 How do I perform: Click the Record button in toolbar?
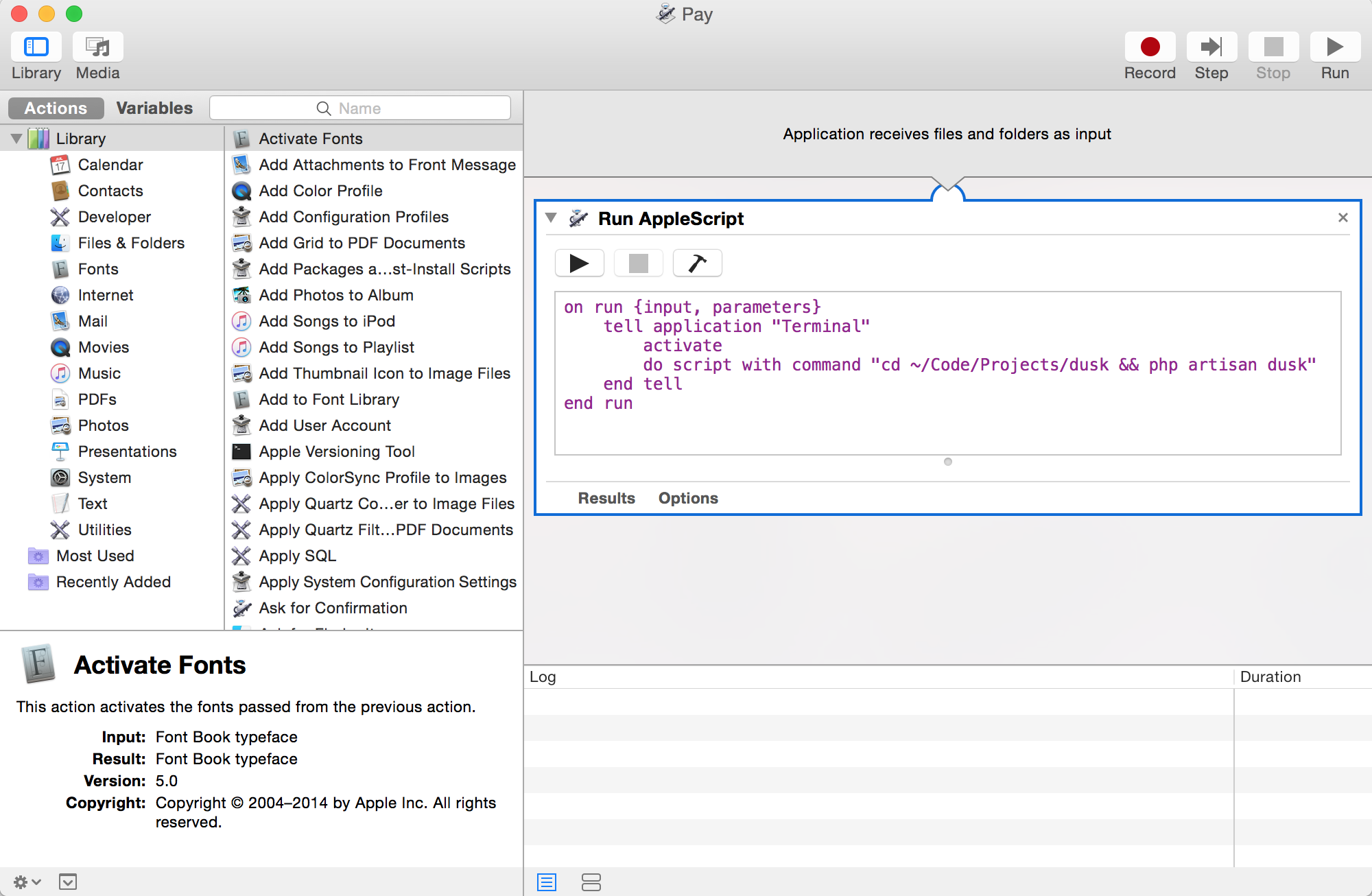click(1150, 47)
